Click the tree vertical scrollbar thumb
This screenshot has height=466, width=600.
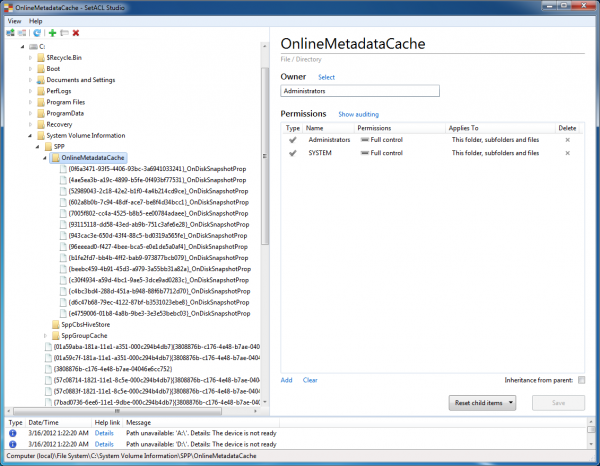pyautogui.click(x=264, y=156)
